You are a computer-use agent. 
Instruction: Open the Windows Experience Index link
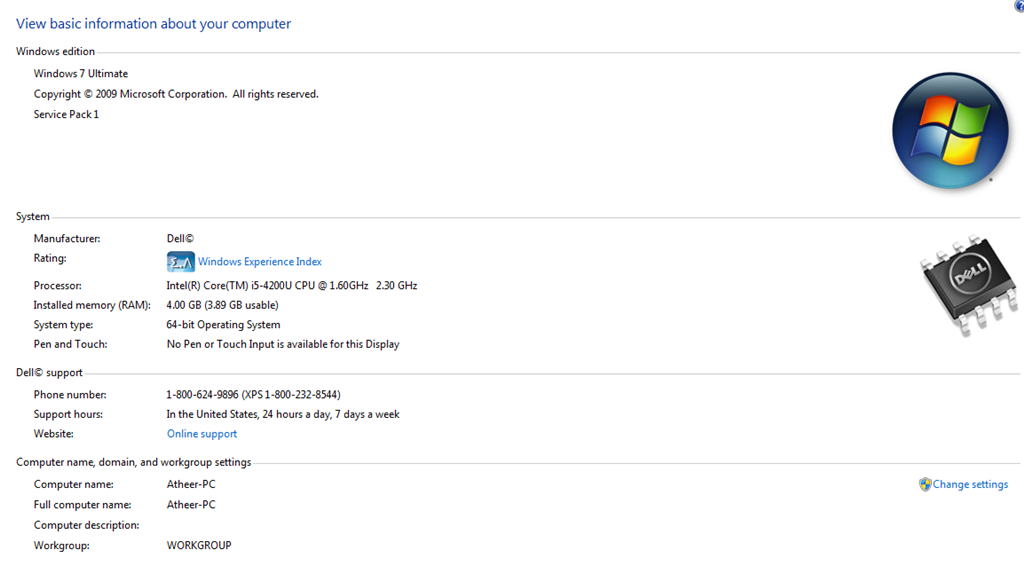click(259, 262)
